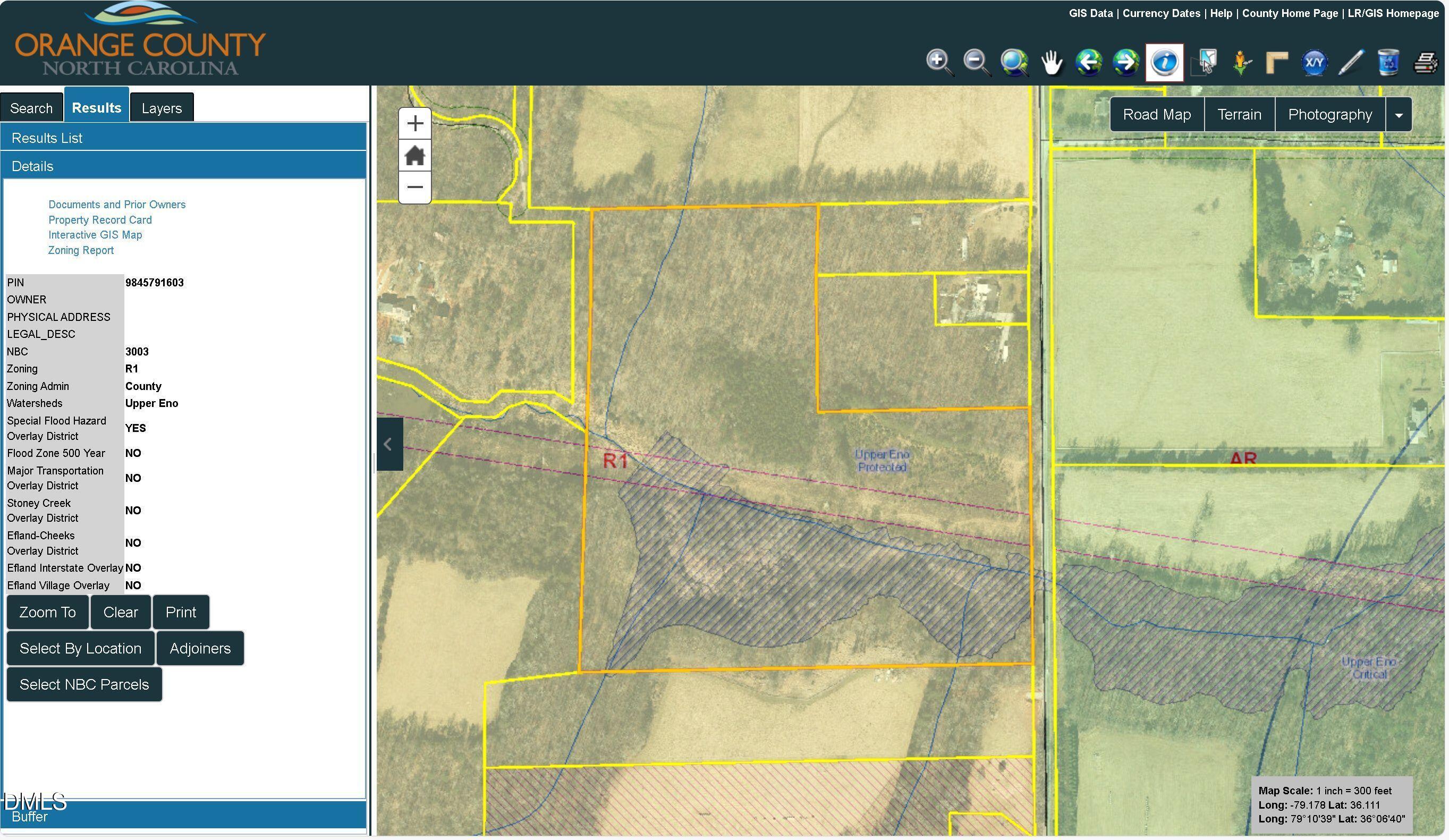Open basemap options dropdown arrow
The width and height of the screenshot is (1449, 840).
(1399, 115)
